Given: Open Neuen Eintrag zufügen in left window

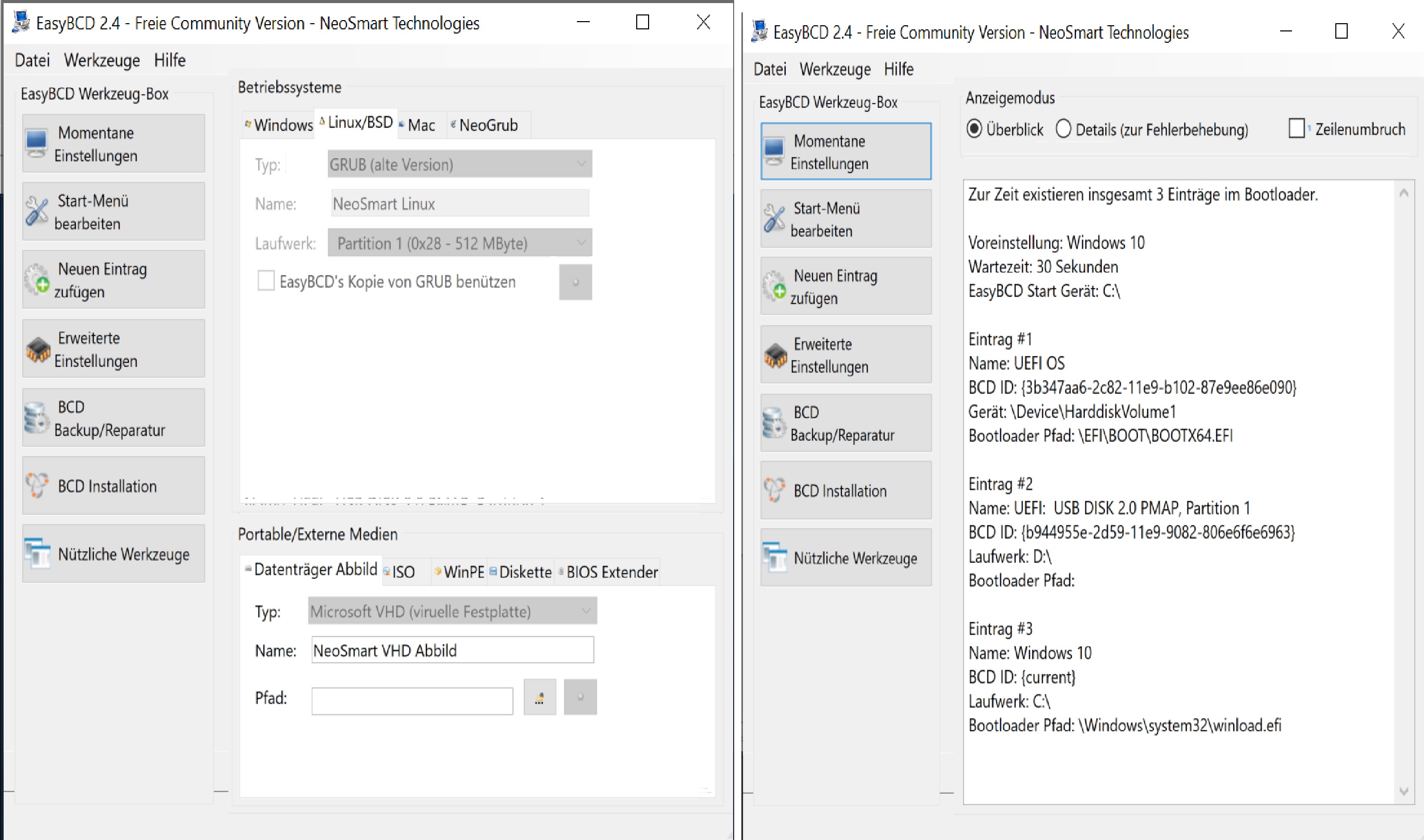Looking at the screenshot, I should point(113,280).
